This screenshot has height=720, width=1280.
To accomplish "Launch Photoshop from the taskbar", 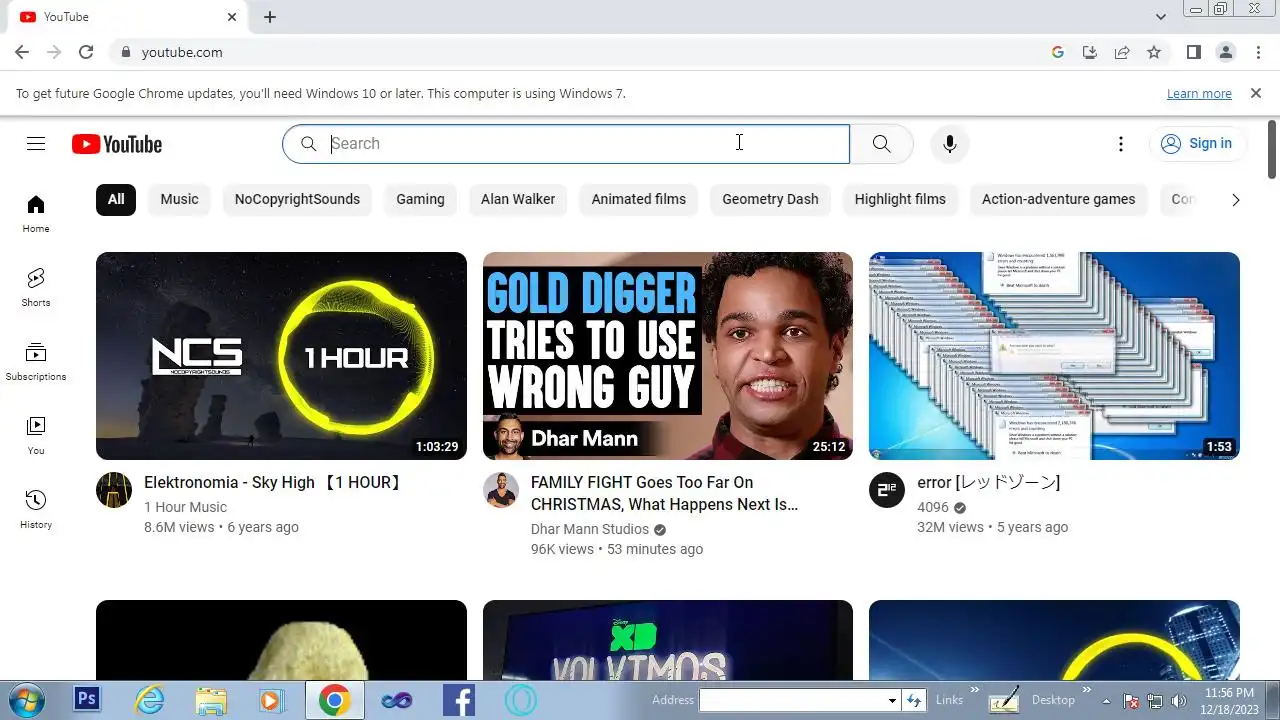I will pyautogui.click(x=86, y=700).
